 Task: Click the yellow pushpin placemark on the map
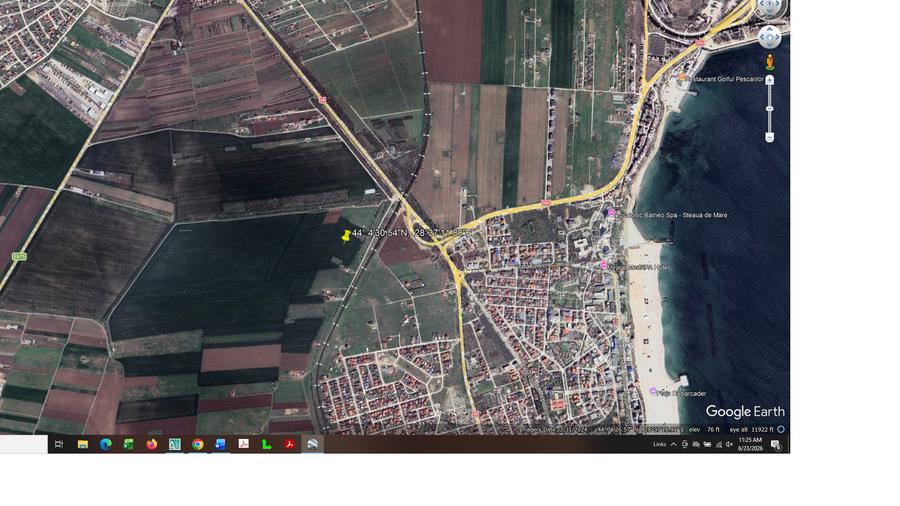click(x=347, y=236)
